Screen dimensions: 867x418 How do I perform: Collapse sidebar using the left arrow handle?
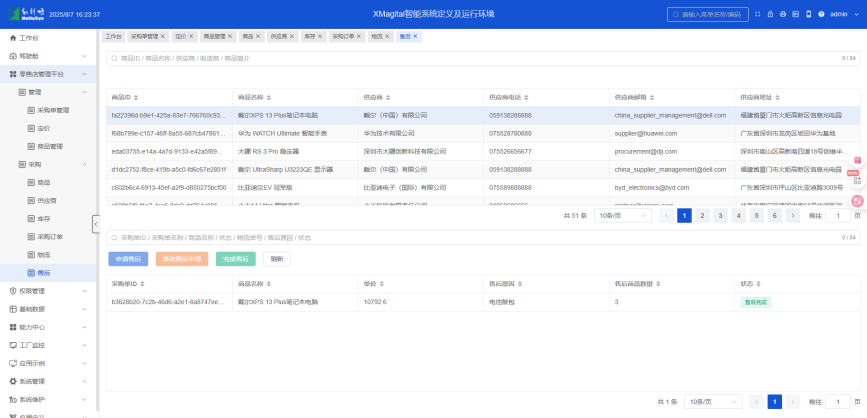point(96,223)
